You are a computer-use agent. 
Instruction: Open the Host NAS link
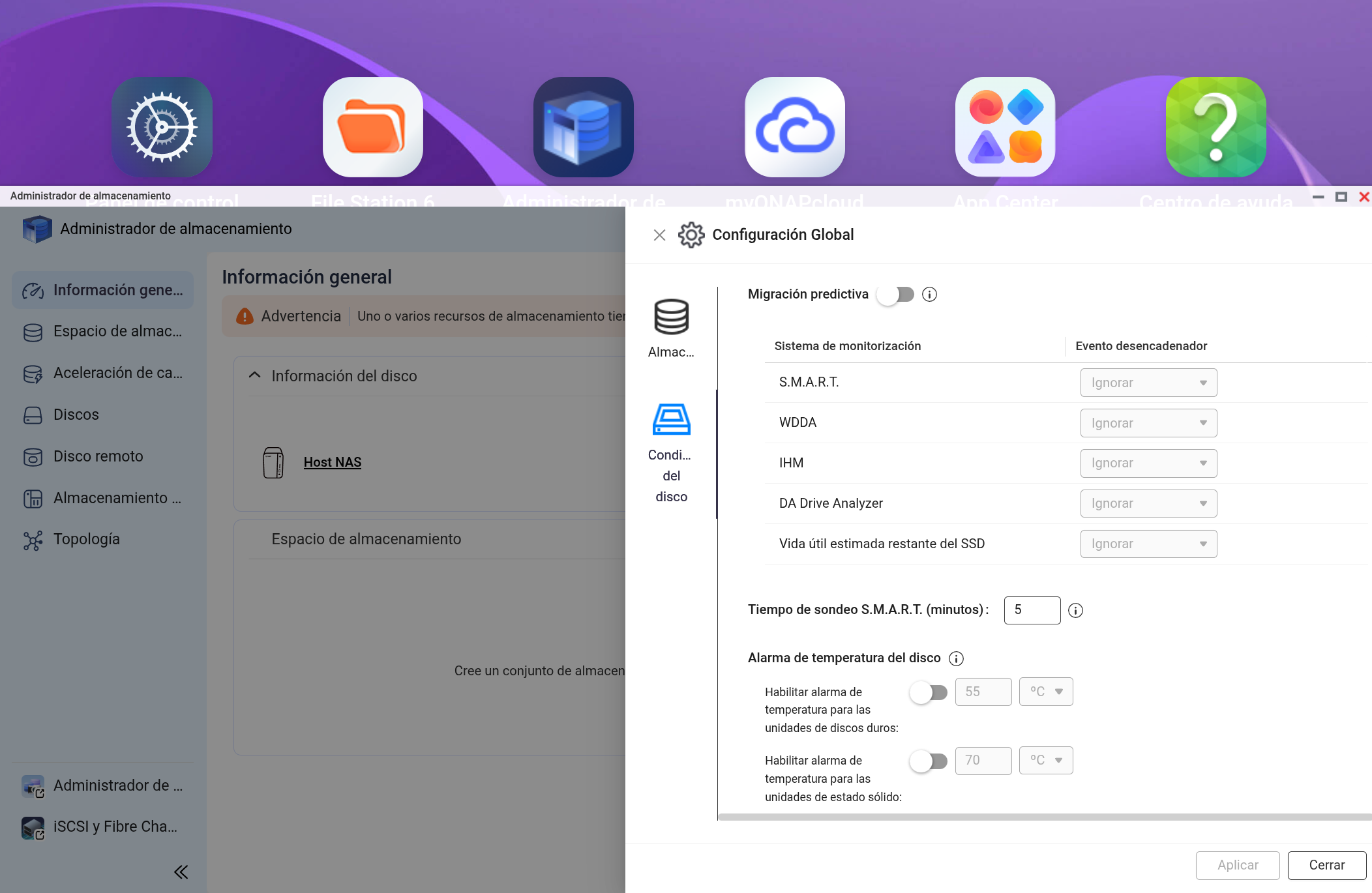point(332,462)
